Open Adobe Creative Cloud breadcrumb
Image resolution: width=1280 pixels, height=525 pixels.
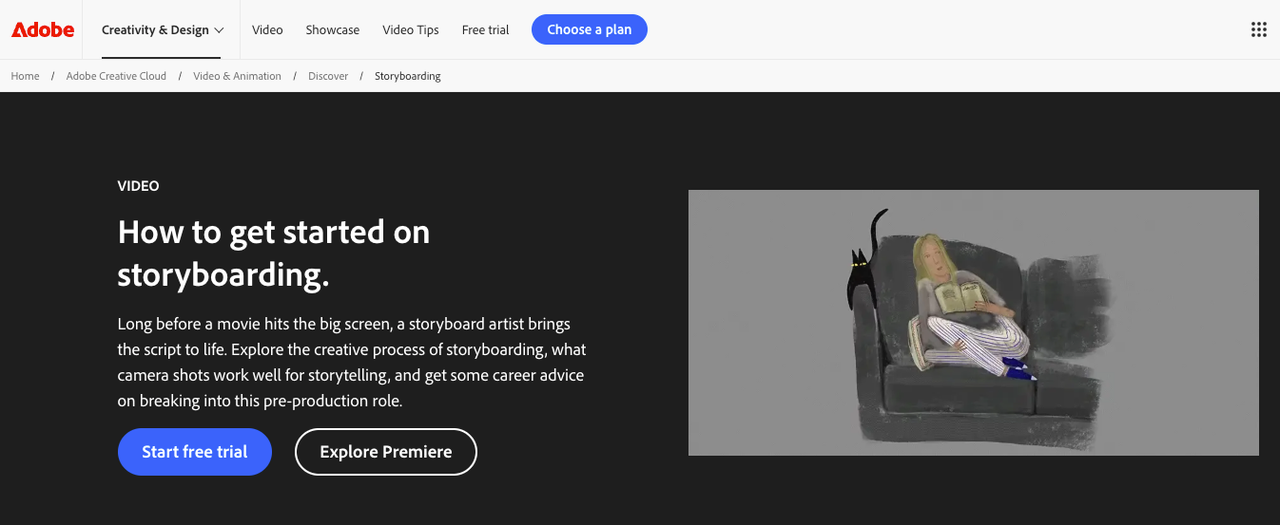[x=116, y=76]
